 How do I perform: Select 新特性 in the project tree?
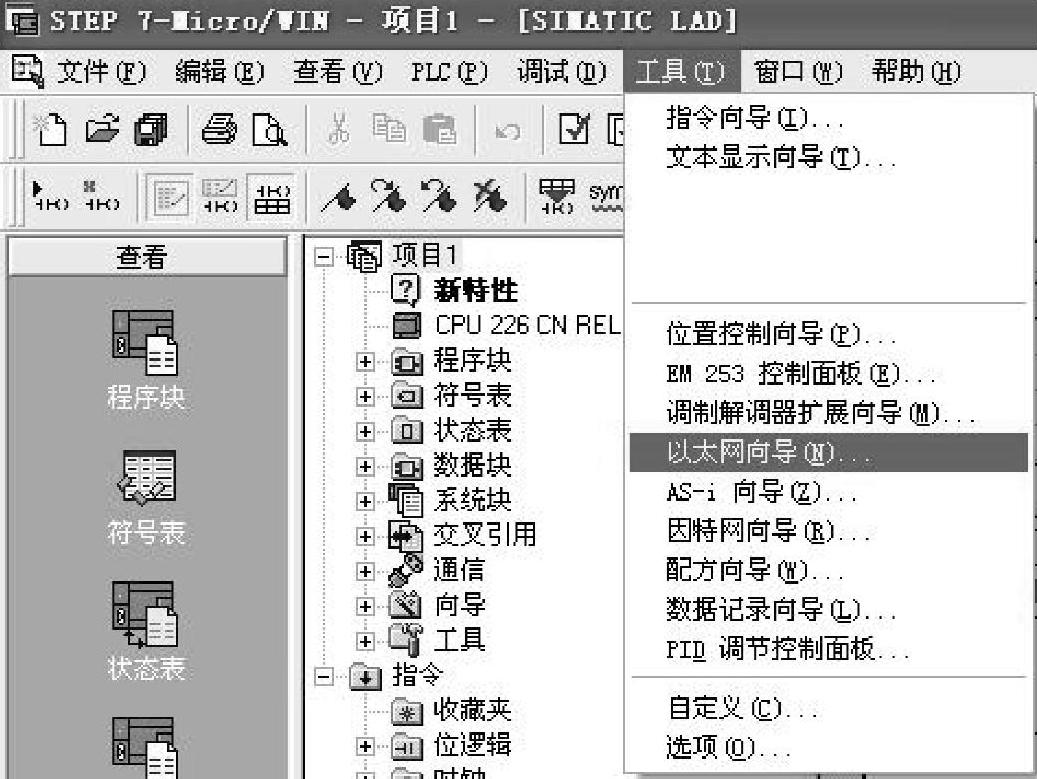point(476,290)
